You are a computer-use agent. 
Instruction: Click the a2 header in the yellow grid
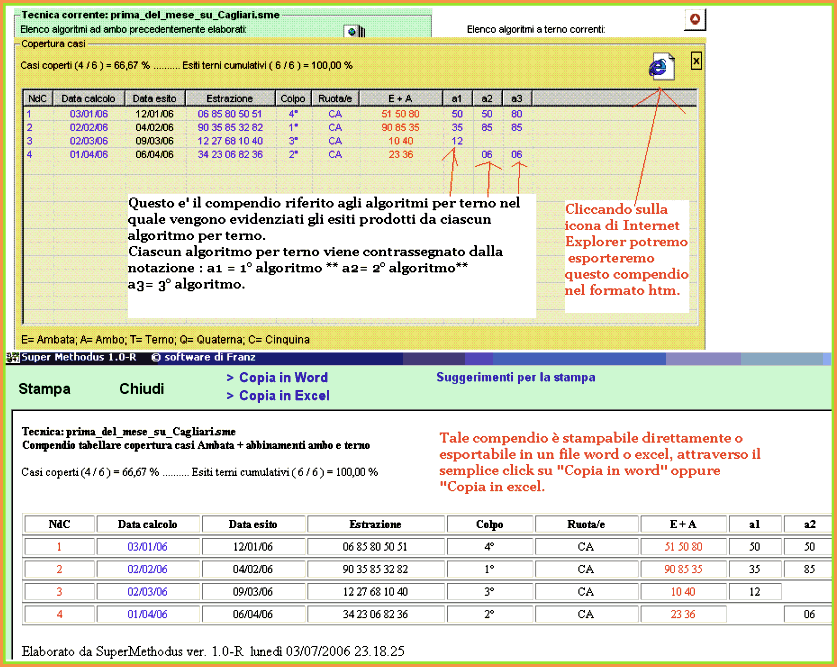click(x=487, y=98)
